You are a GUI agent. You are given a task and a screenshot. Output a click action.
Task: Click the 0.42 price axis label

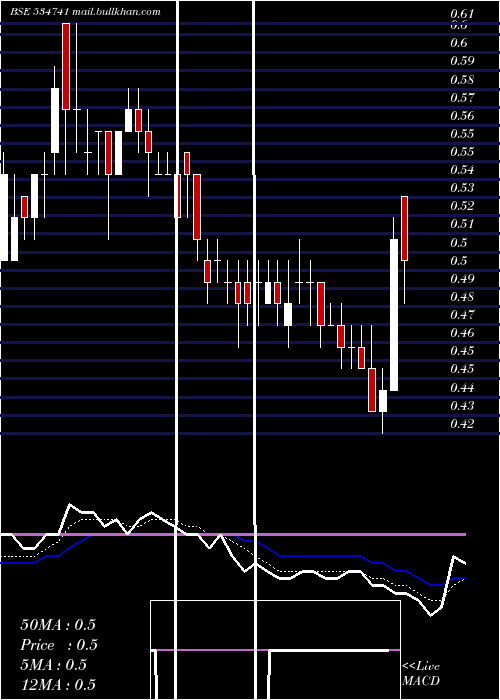click(x=462, y=423)
